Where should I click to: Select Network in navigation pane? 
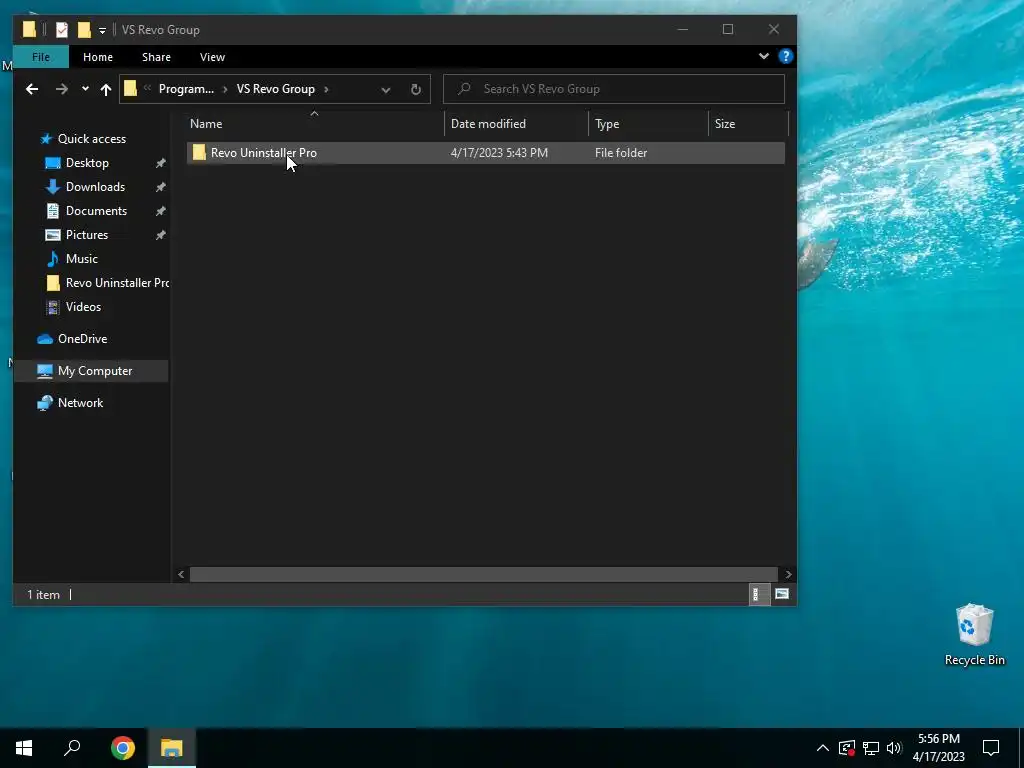(80, 403)
